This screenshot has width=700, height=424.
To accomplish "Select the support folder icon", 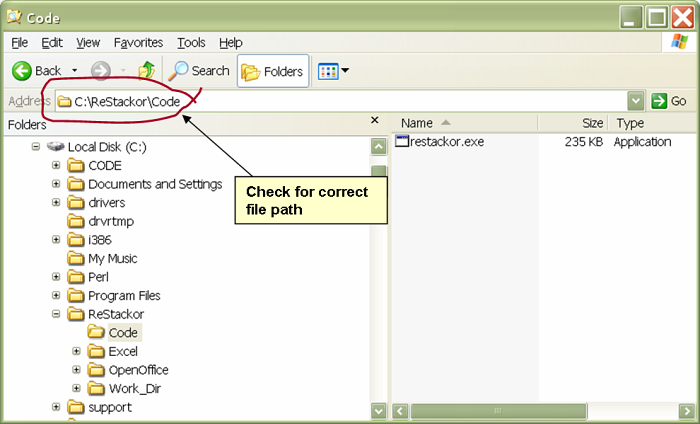I will click(75, 407).
